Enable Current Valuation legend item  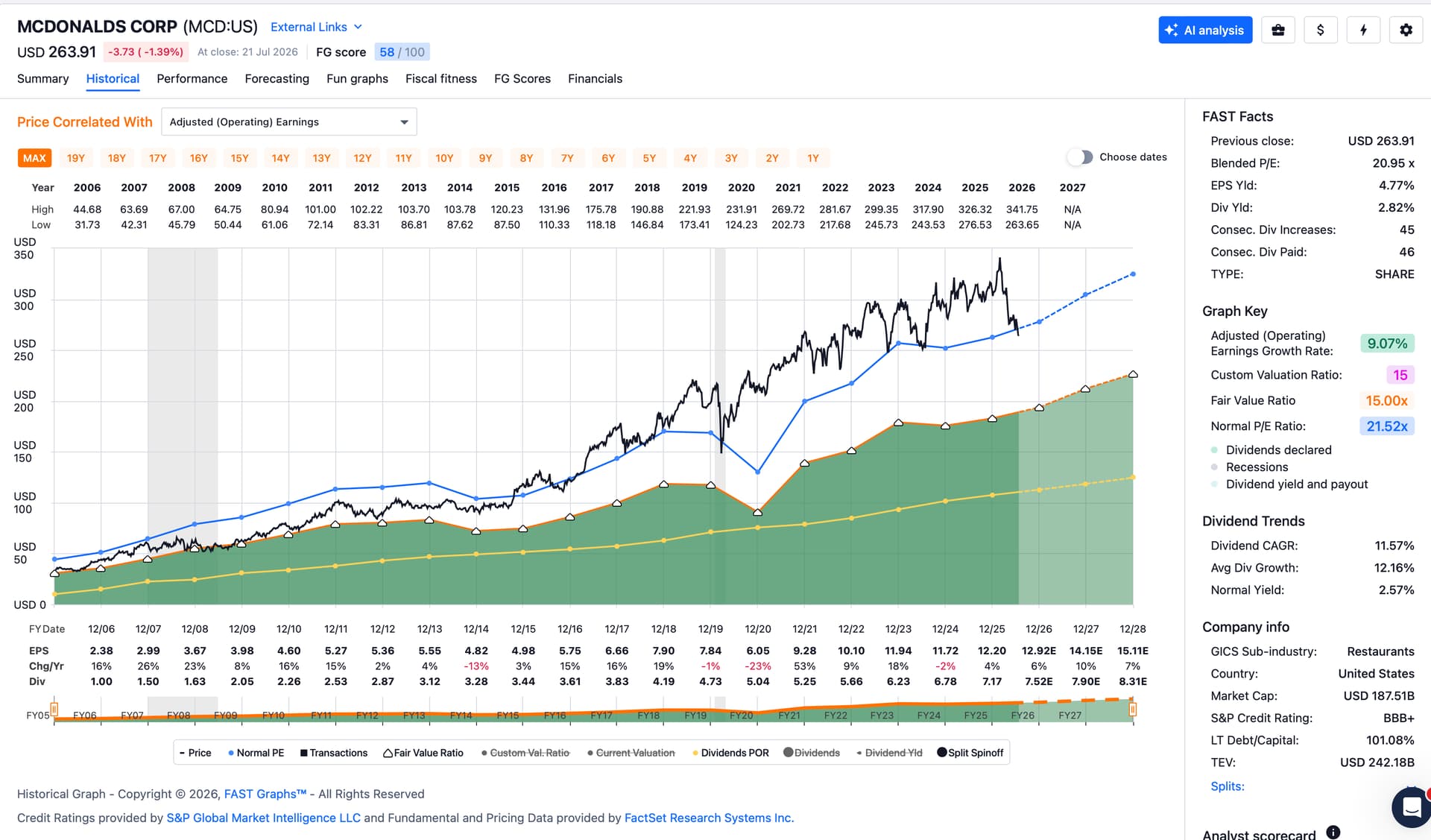pos(631,753)
